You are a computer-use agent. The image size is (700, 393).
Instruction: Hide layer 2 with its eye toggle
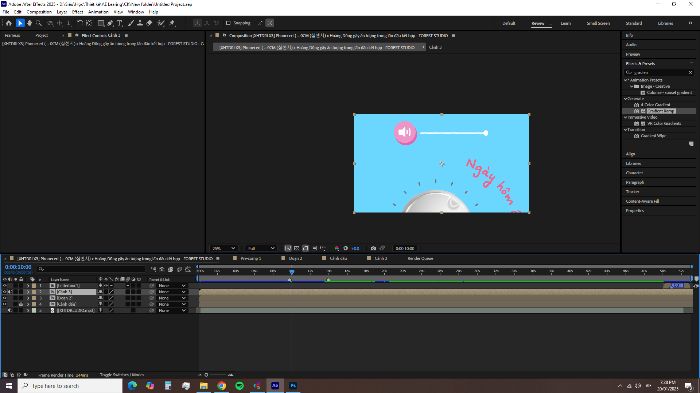pos(5,292)
